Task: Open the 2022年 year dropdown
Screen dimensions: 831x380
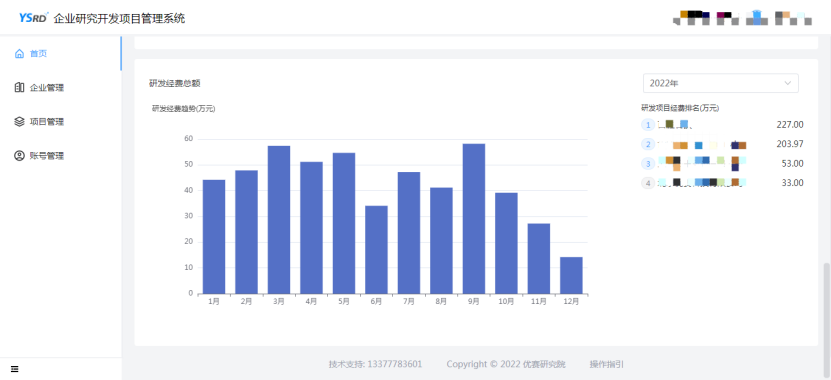Action: pos(721,83)
